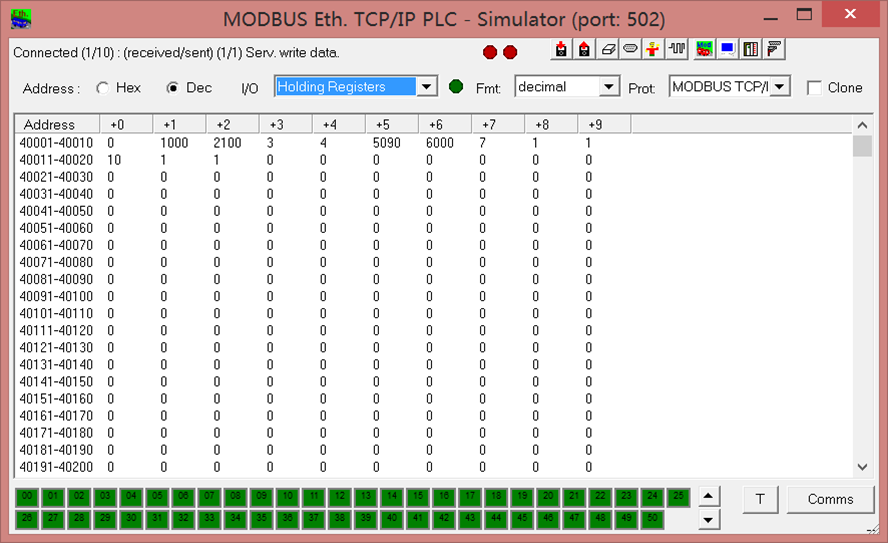Screen dimensions: 888x543
Task: Select the row labeled 40191-40200
Action: coord(56,467)
